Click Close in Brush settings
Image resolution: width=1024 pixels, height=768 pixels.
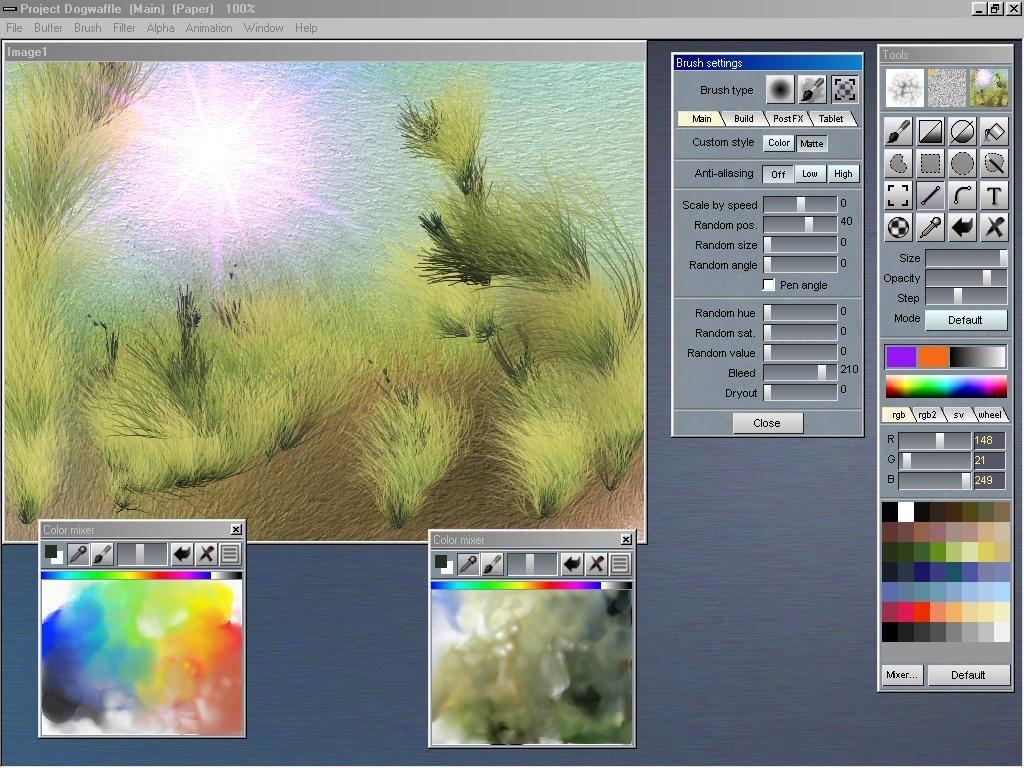click(x=767, y=423)
